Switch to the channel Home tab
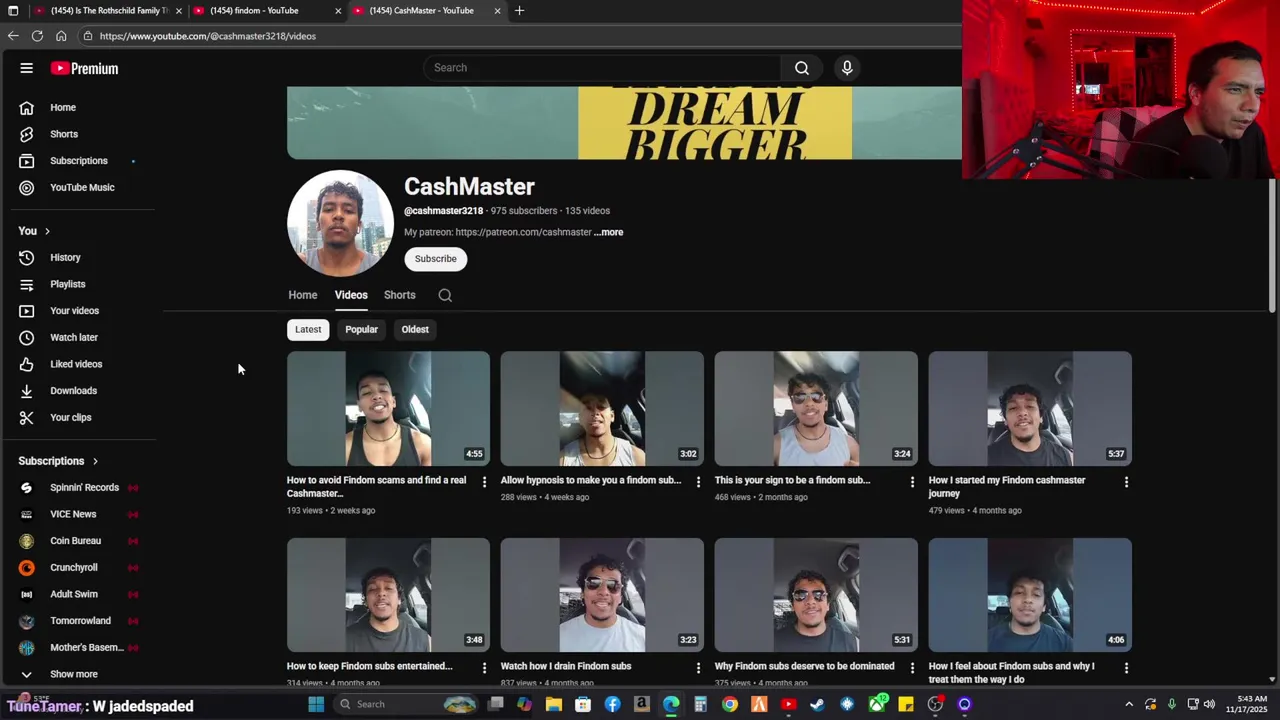 coord(303,295)
